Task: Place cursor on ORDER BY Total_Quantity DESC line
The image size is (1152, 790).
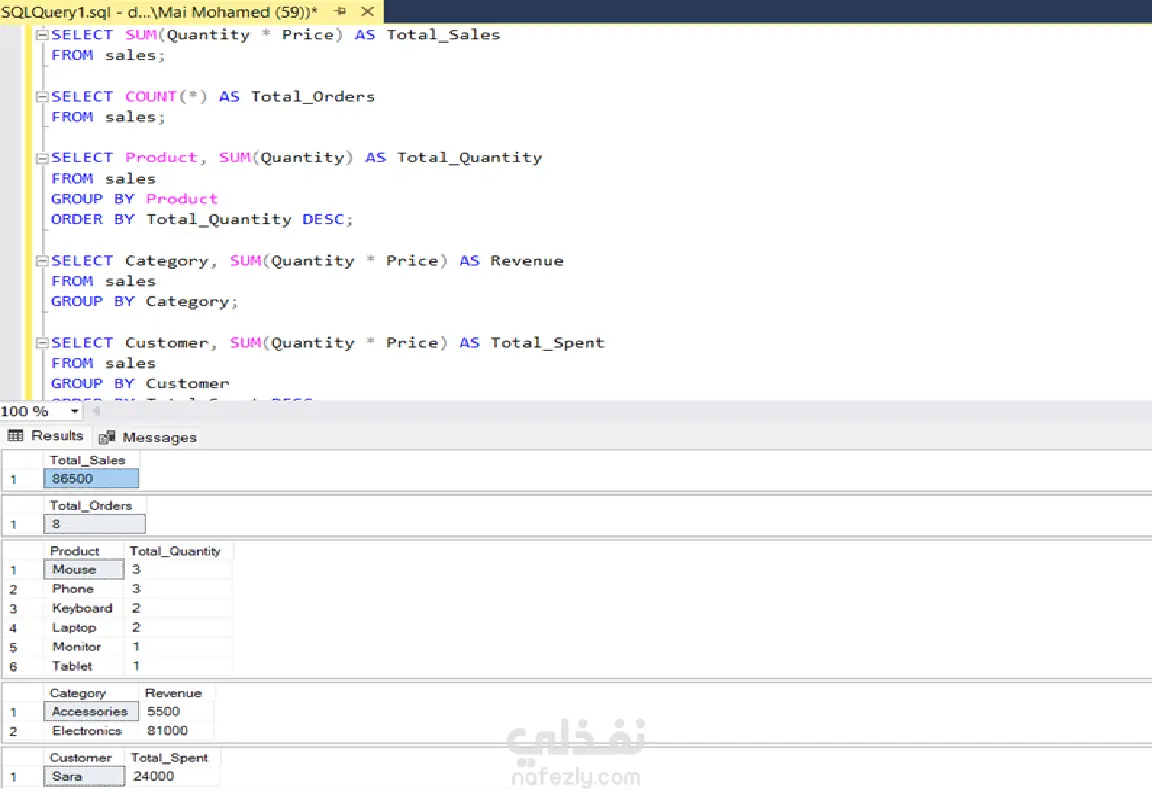Action: point(202,219)
